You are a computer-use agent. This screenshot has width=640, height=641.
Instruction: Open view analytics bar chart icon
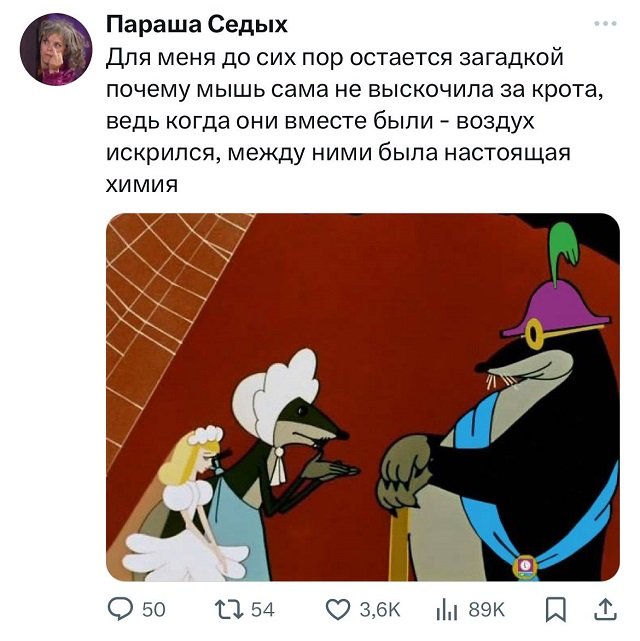[446, 610]
